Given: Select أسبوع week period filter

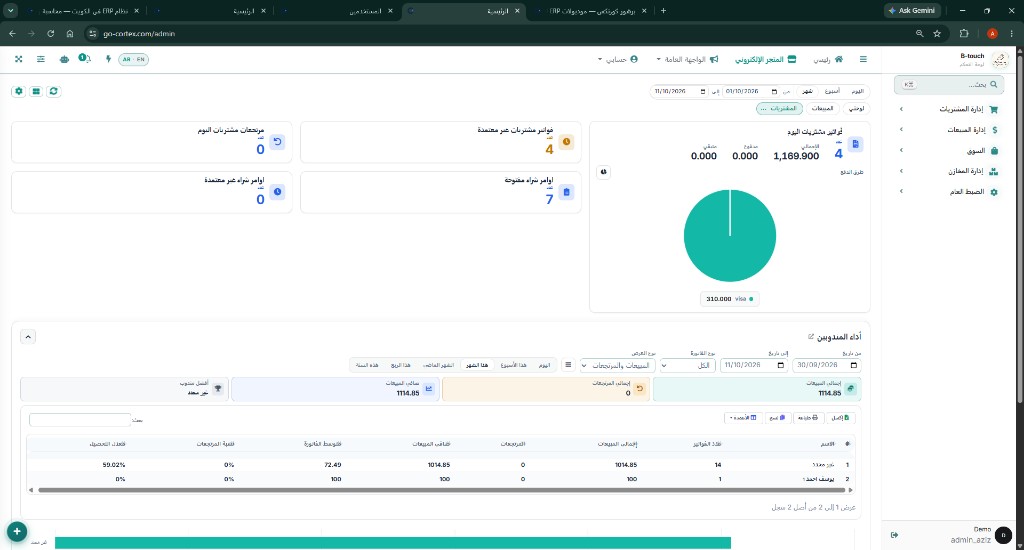Looking at the screenshot, I should tap(832, 91).
